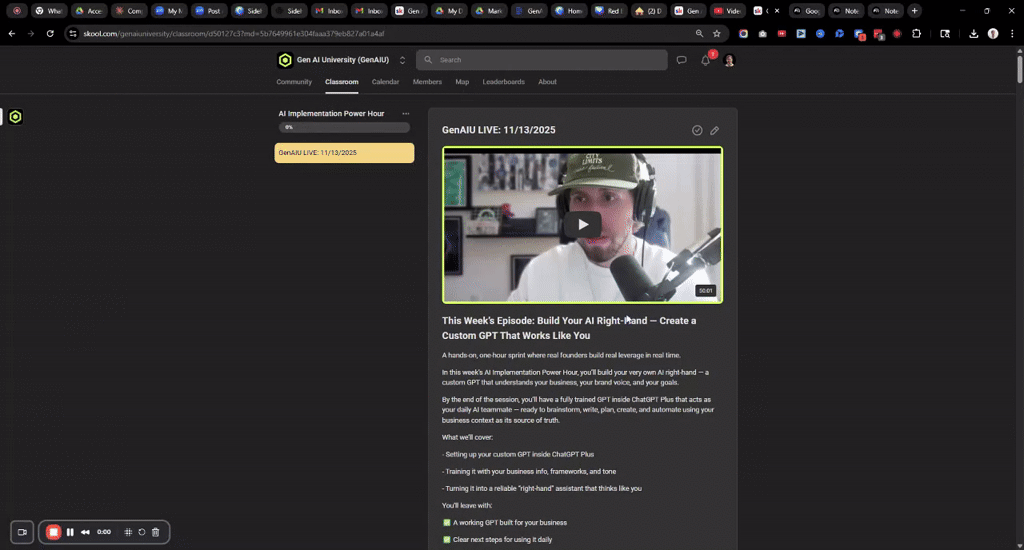Restart the recording with circular arrow icon

(142, 532)
